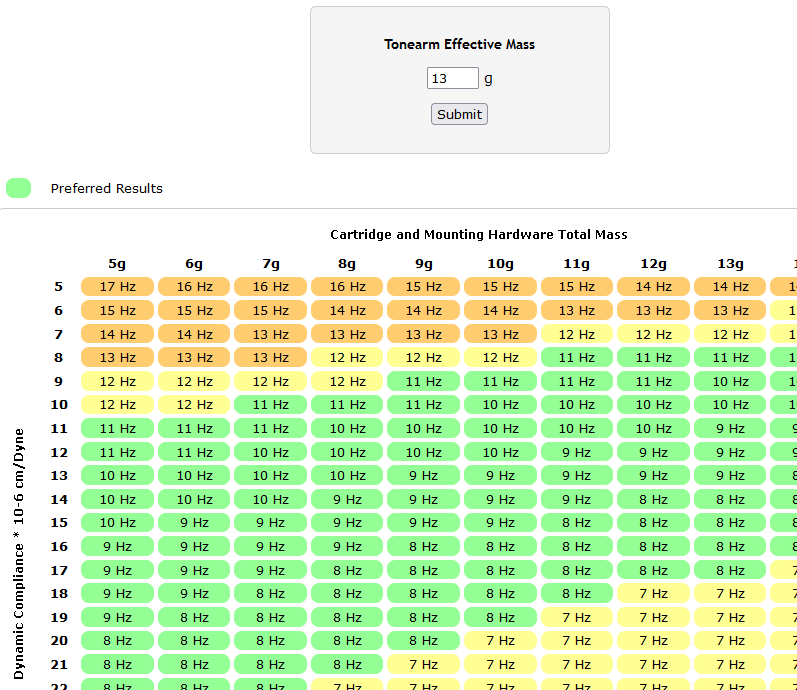This screenshot has height=690, width=797.
Task: Click row 5, 13g column cell '14 Hz'
Action: click(x=730, y=286)
